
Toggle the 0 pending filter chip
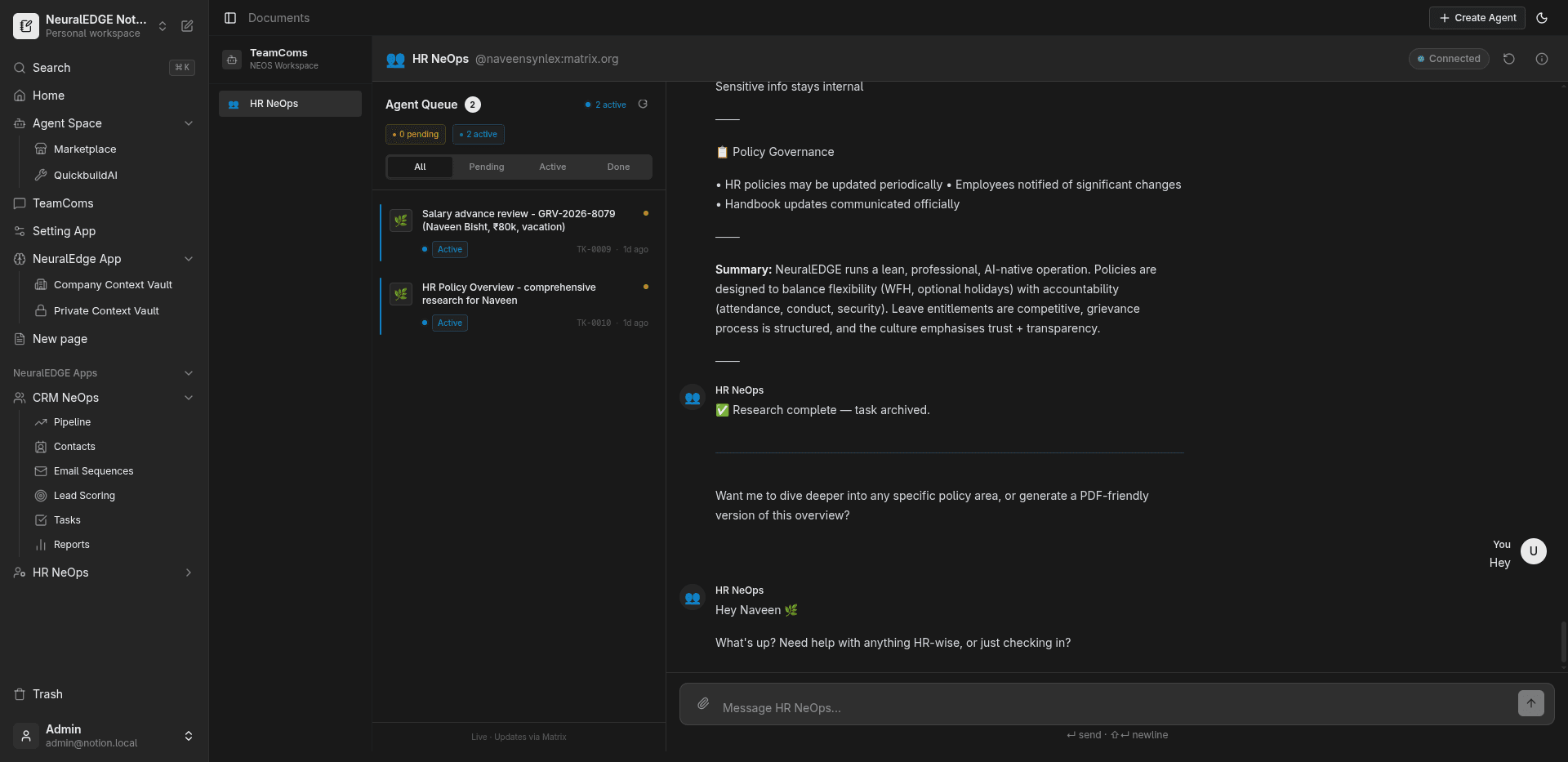416,135
